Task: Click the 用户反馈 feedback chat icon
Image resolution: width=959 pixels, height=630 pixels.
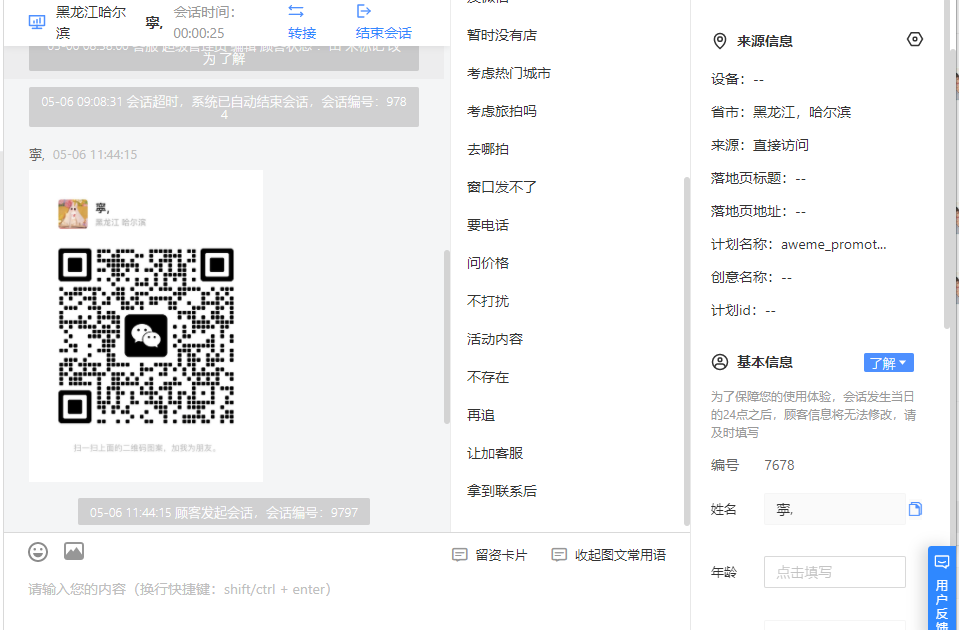Action: coord(942,561)
